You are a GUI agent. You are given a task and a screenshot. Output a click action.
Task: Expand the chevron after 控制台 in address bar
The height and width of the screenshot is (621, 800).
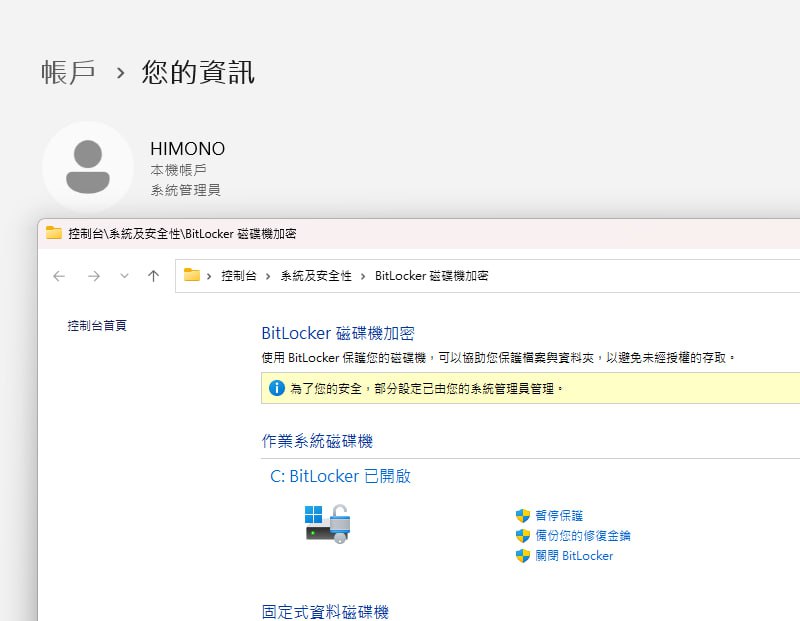[x=269, y=276]
